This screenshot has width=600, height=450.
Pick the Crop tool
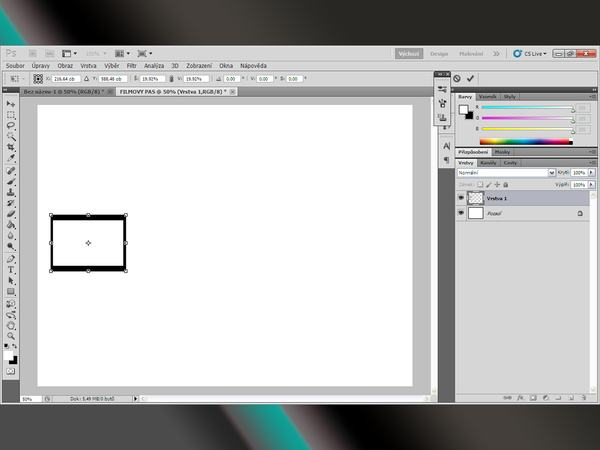pos(11,147)
